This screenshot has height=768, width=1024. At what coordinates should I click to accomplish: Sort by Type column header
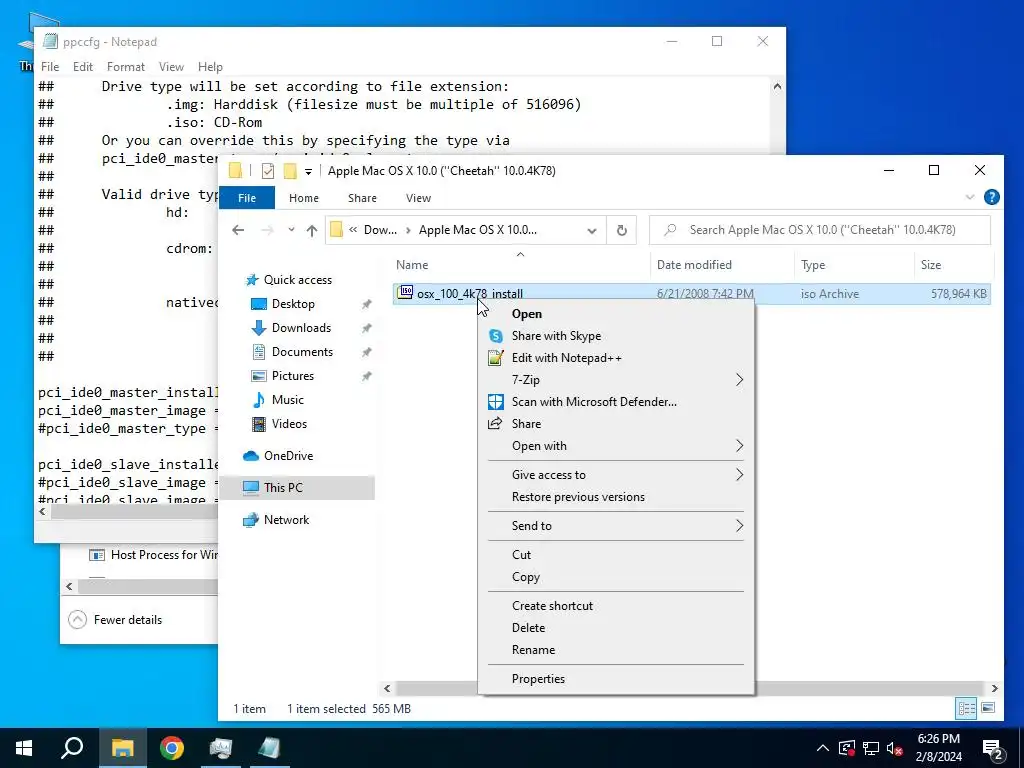[x=854, y=264]
